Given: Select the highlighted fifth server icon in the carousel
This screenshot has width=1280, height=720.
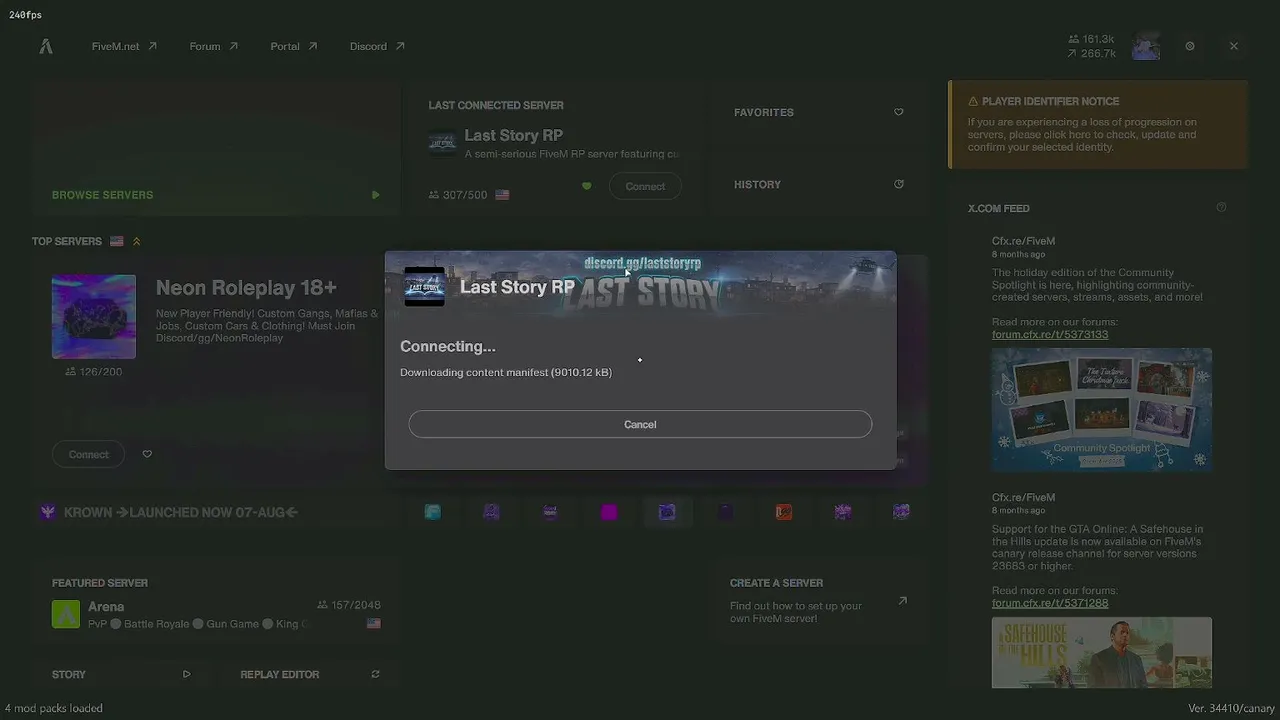Looking at the screenshot, I should (667, 512).
